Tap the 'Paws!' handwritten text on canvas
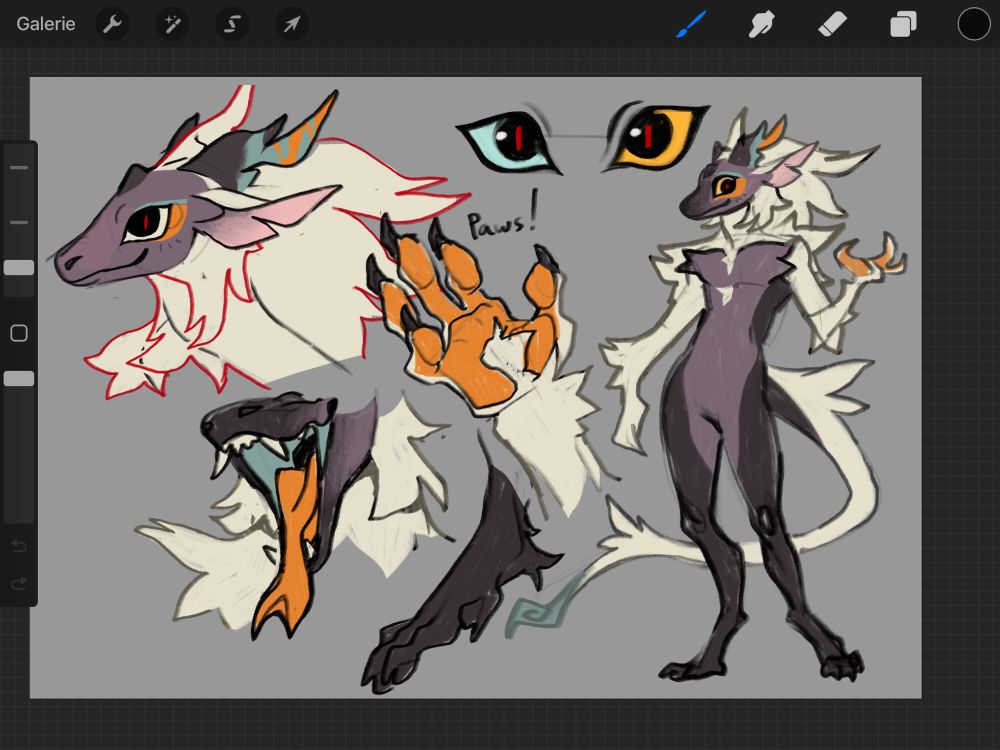Screen dimensions: 1000x750 coord(503,217)
